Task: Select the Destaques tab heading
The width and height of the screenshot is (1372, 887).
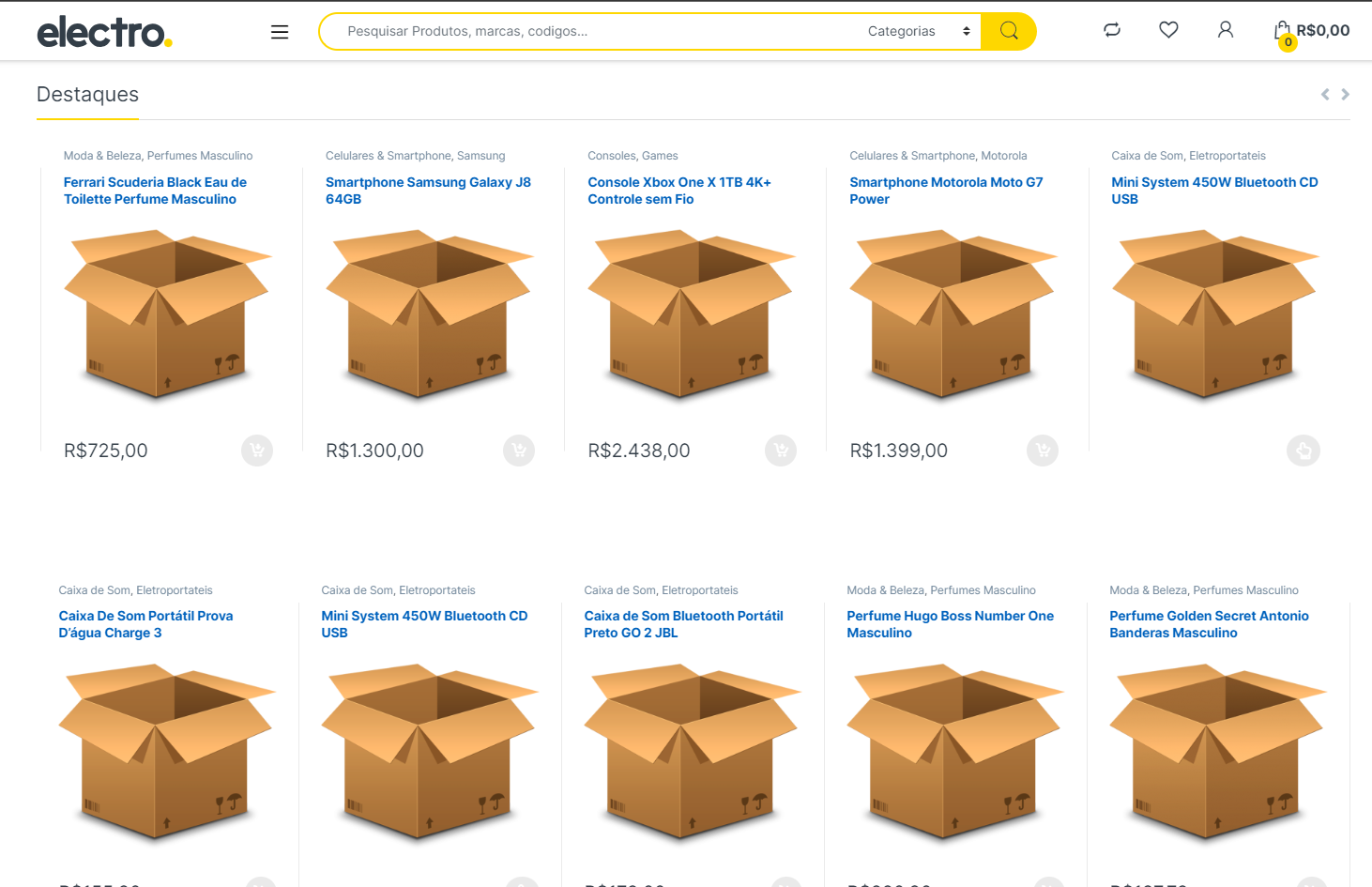Action: tap(87, 95)
